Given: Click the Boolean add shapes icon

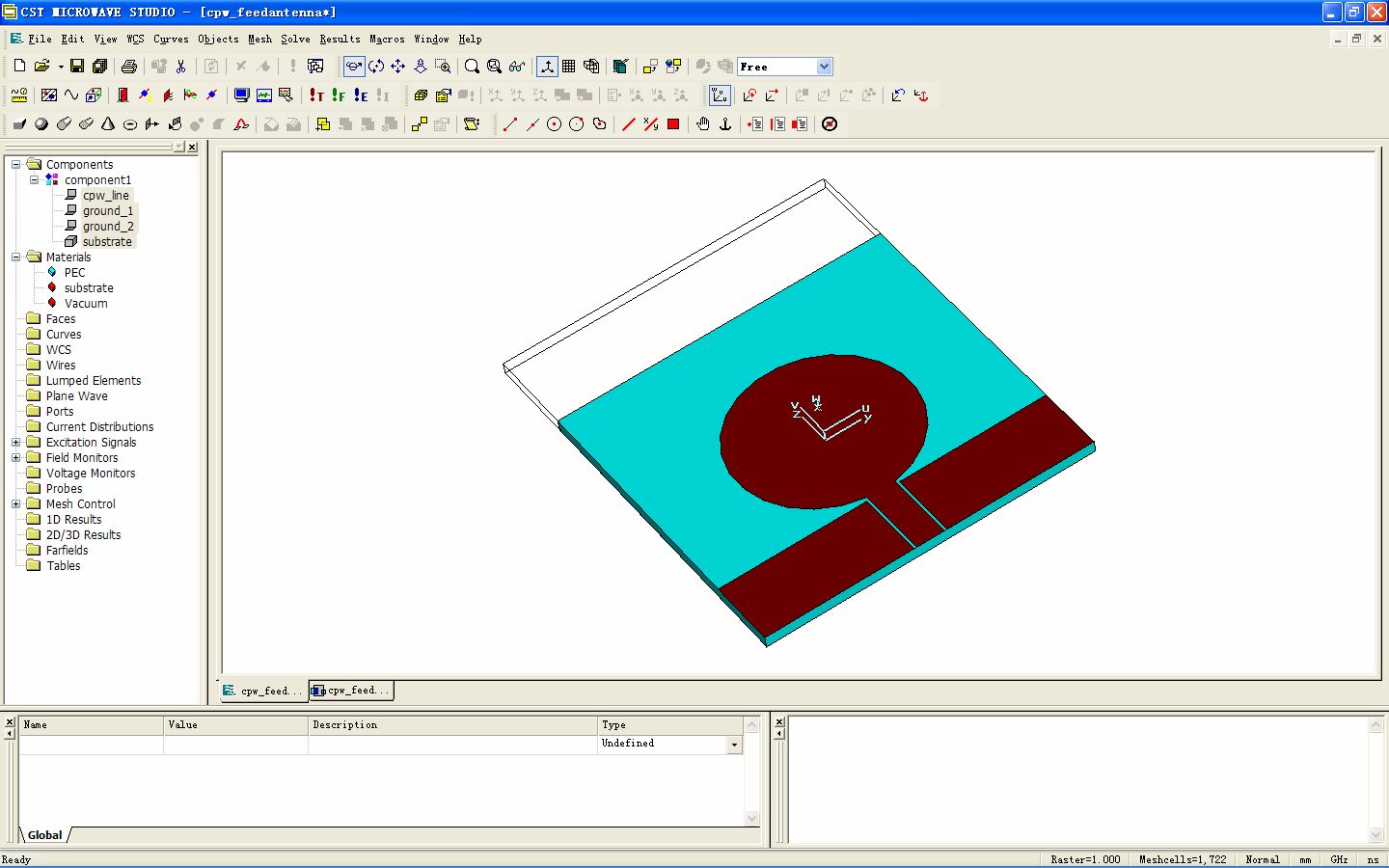Looking at the screenshot, I should pyautogui.click(x=323, y=124).
